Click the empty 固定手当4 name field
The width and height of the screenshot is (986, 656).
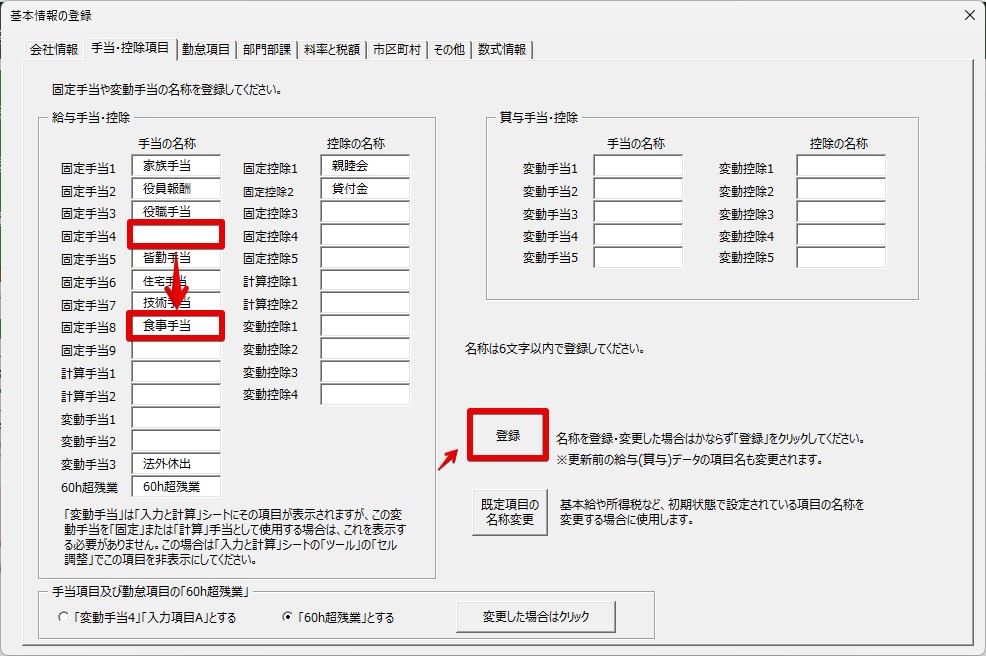tap(176, 236)
